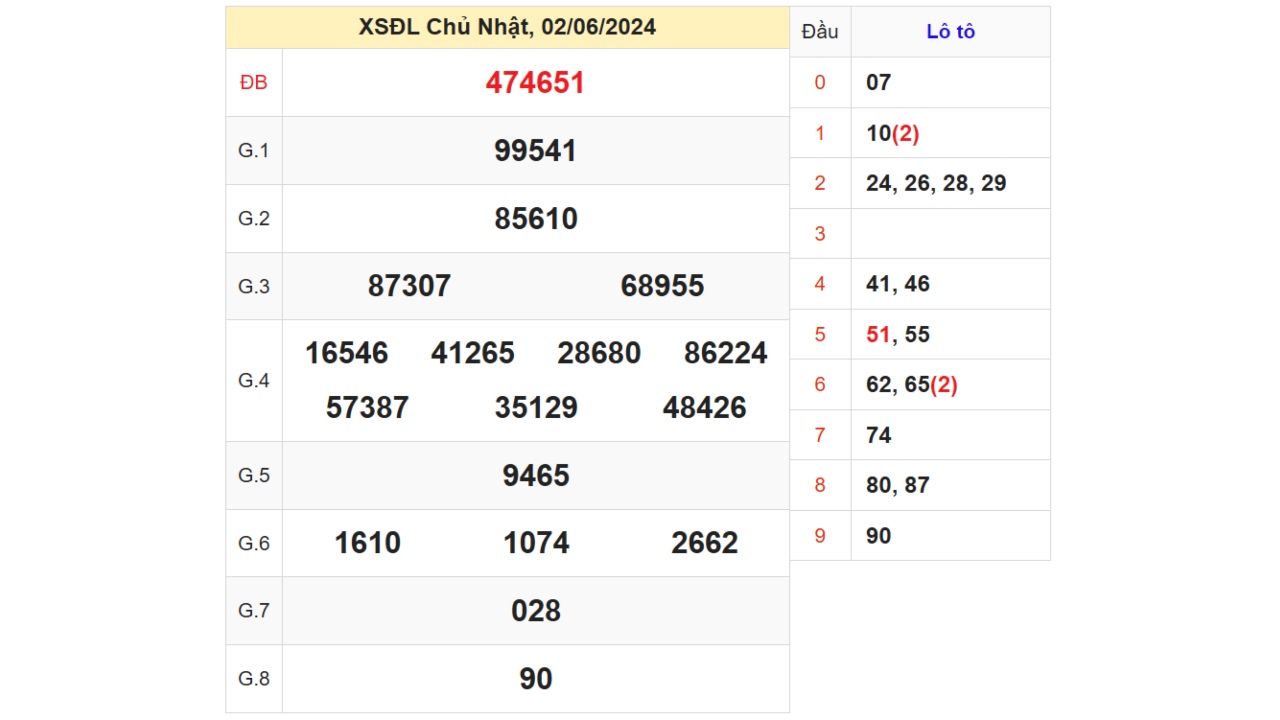Select loto values 24, 26, 28, 29
Image resolution: width=1280 pixels, height=720 pixels.
coord(936,184)
